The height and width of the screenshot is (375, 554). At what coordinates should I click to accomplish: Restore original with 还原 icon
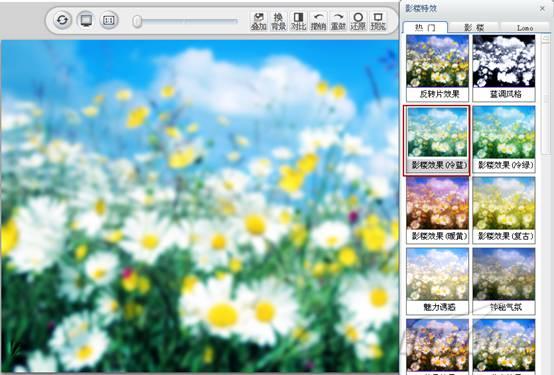(358, 21)
